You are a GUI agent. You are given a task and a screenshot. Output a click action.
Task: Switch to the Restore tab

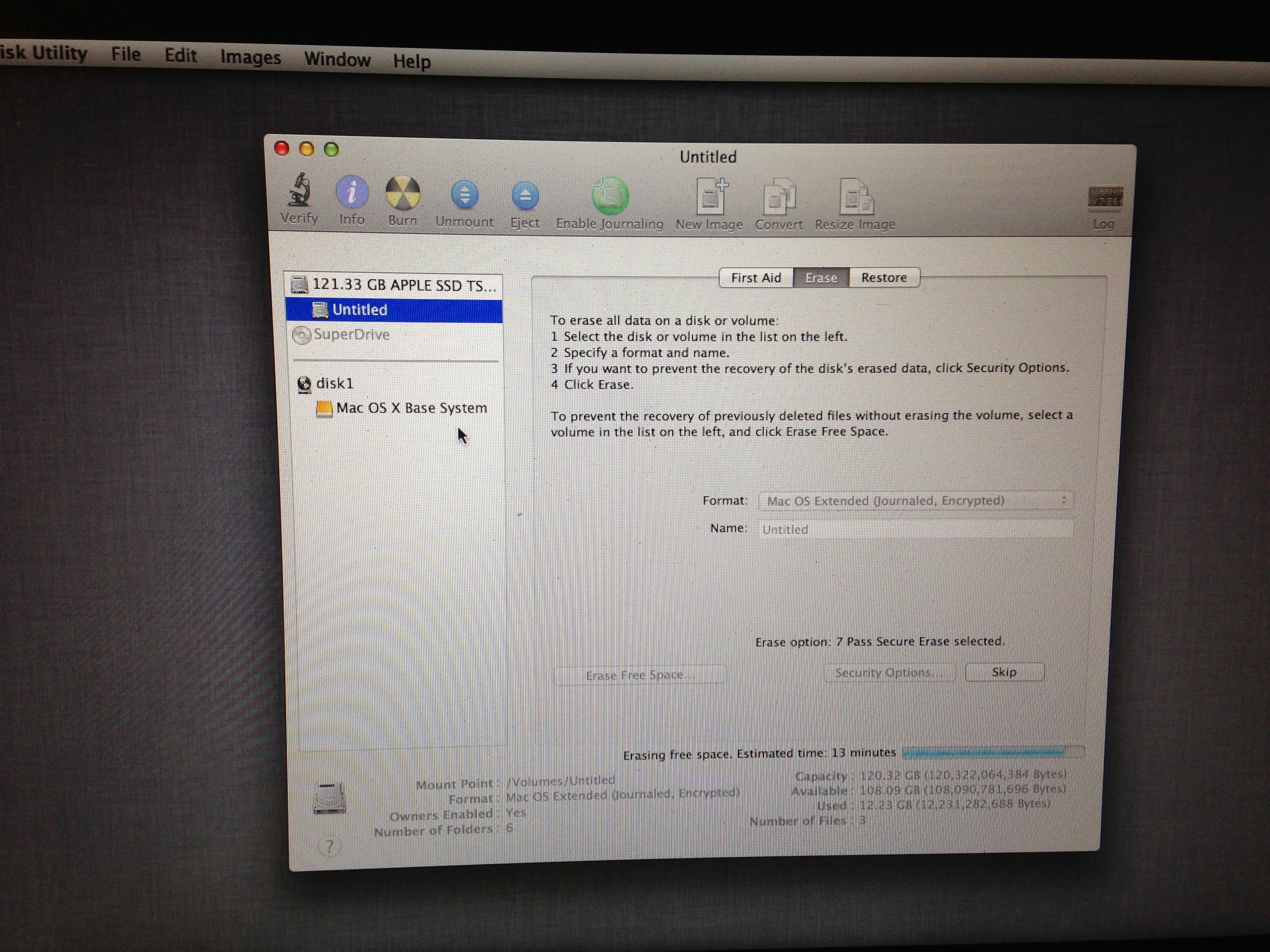click(884, 278)
